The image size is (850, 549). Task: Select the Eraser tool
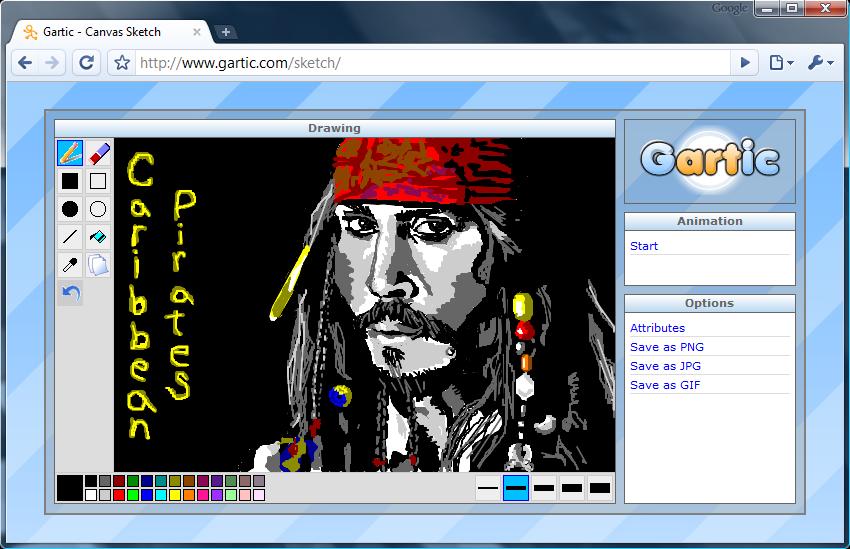coord(98,152)
